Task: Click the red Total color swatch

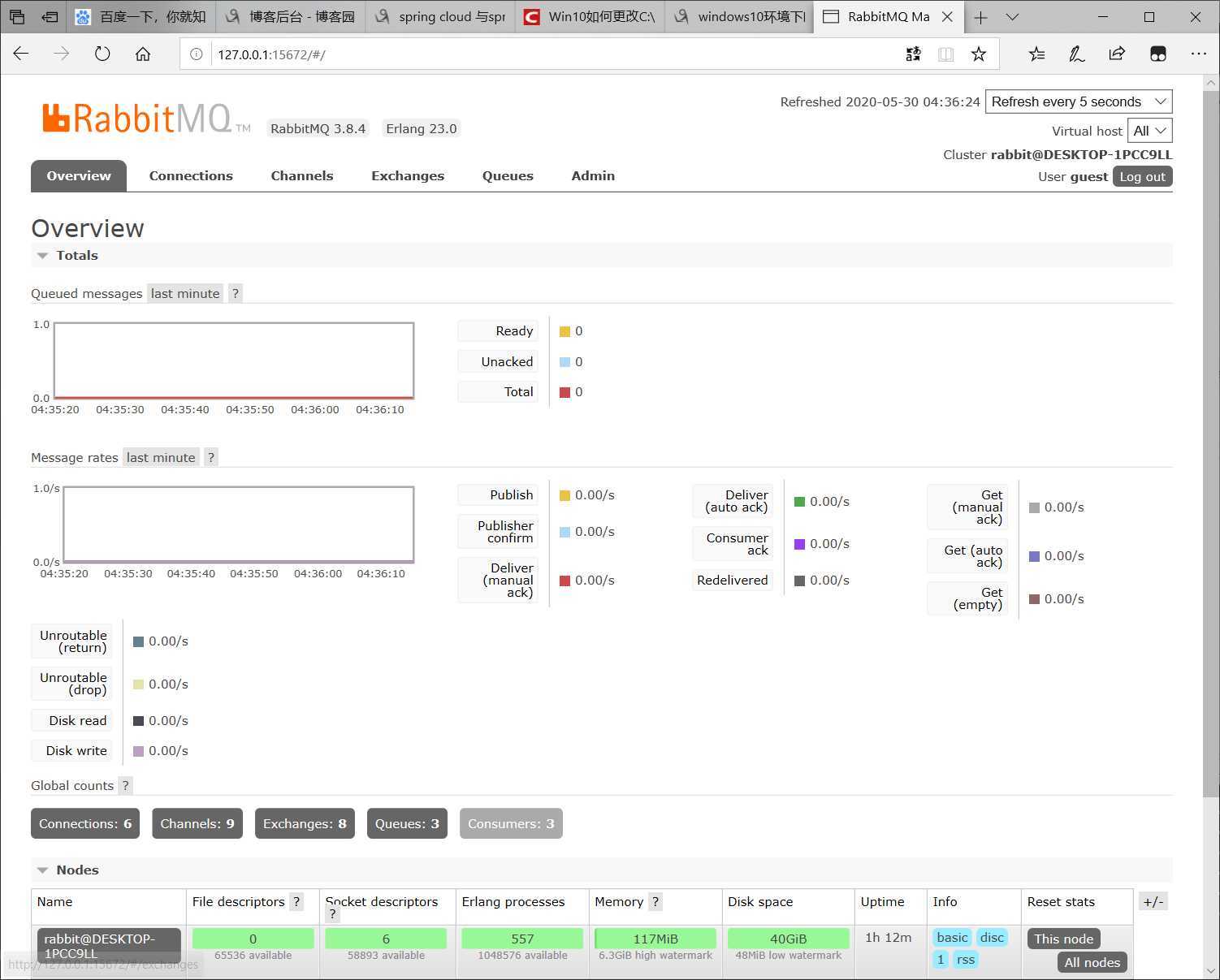Action: [x=565, y=392]
